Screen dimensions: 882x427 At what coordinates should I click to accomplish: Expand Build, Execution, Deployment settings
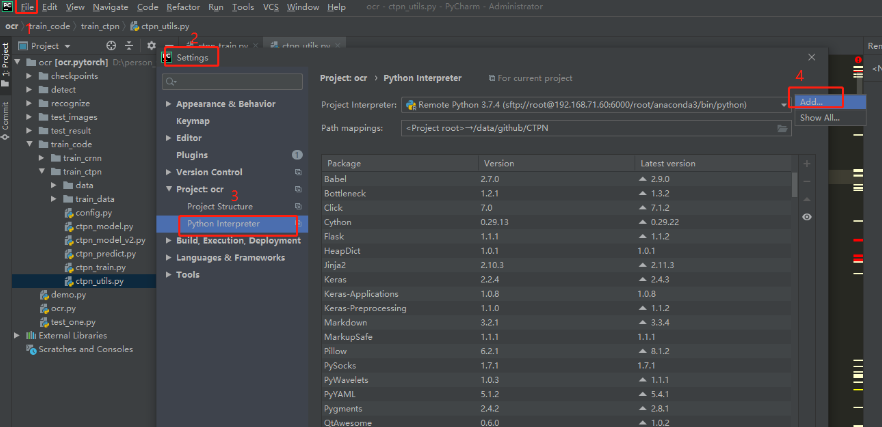click(x=168, y=241)
